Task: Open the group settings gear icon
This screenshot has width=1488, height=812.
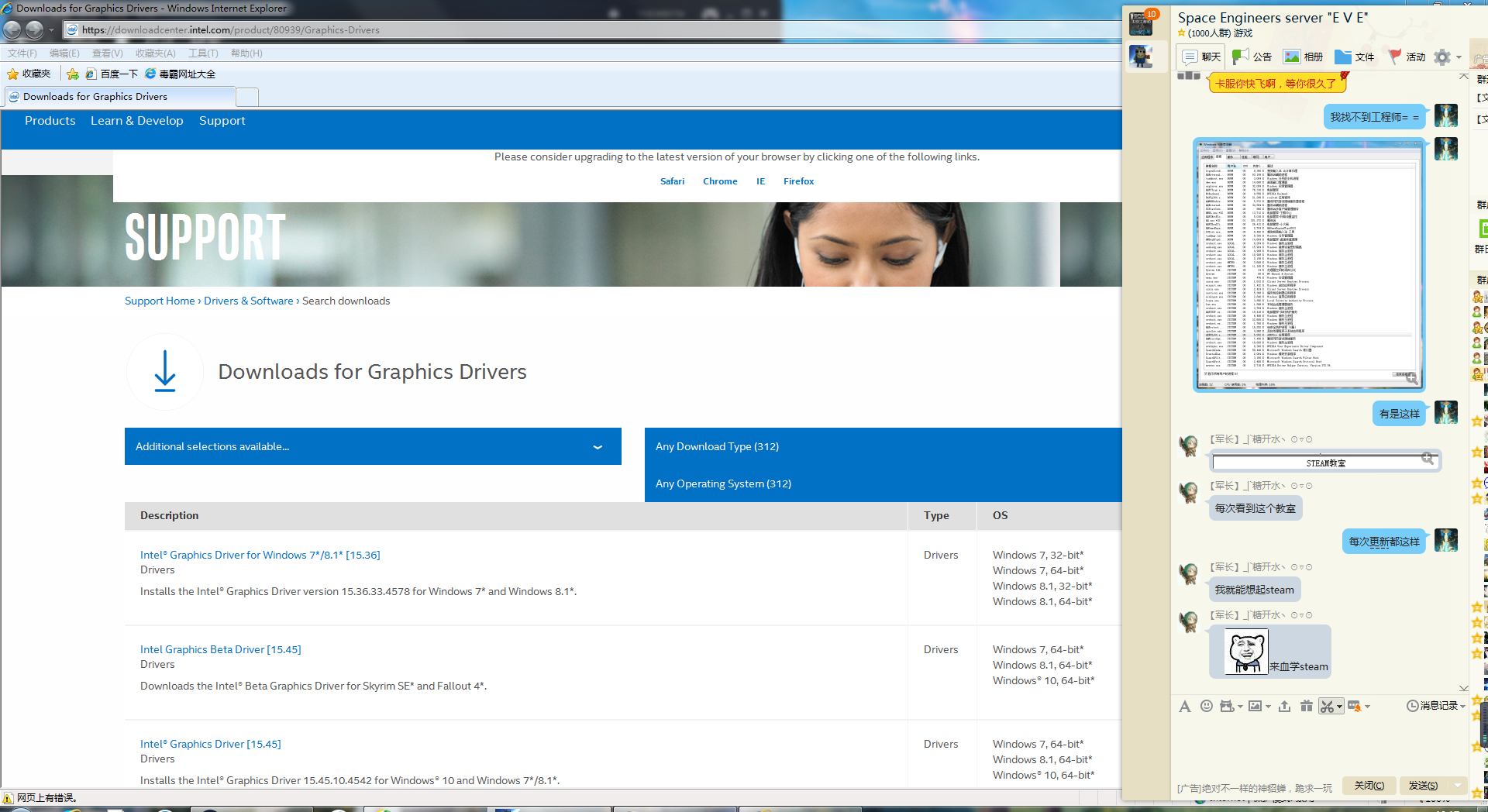Action: coord(1442,57)
